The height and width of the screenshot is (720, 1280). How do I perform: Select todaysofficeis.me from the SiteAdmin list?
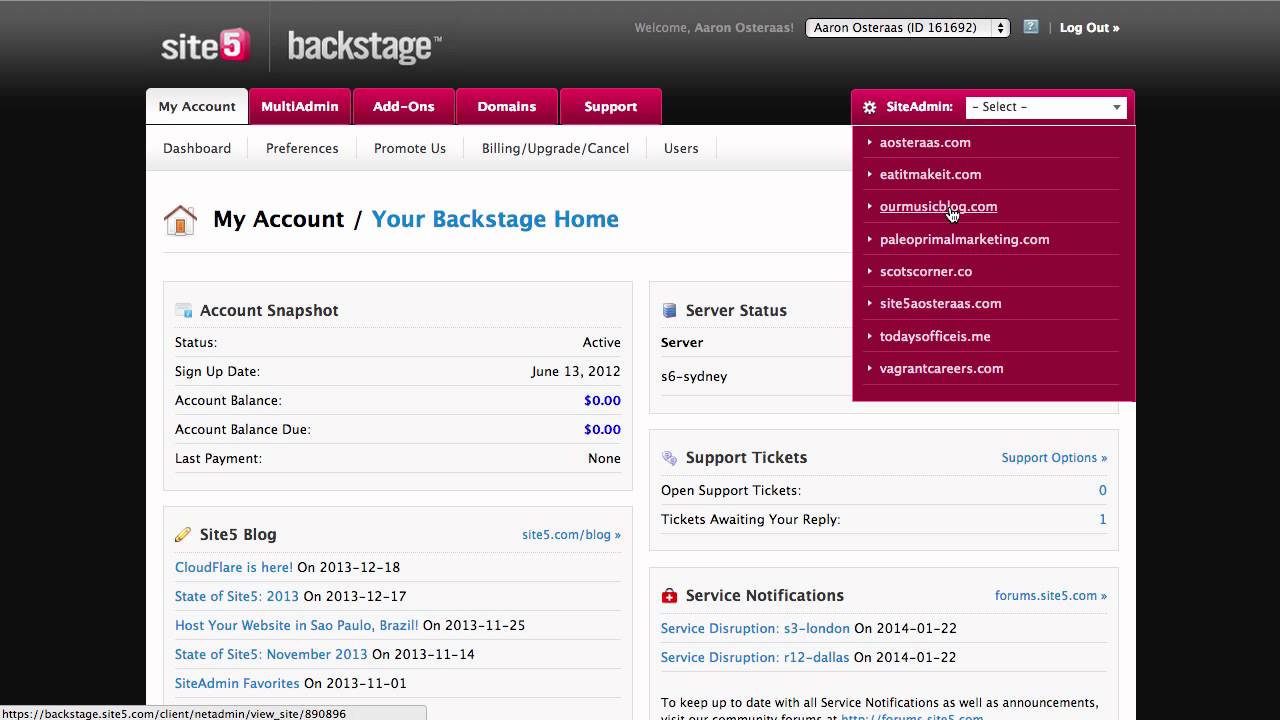click(935, 336)
